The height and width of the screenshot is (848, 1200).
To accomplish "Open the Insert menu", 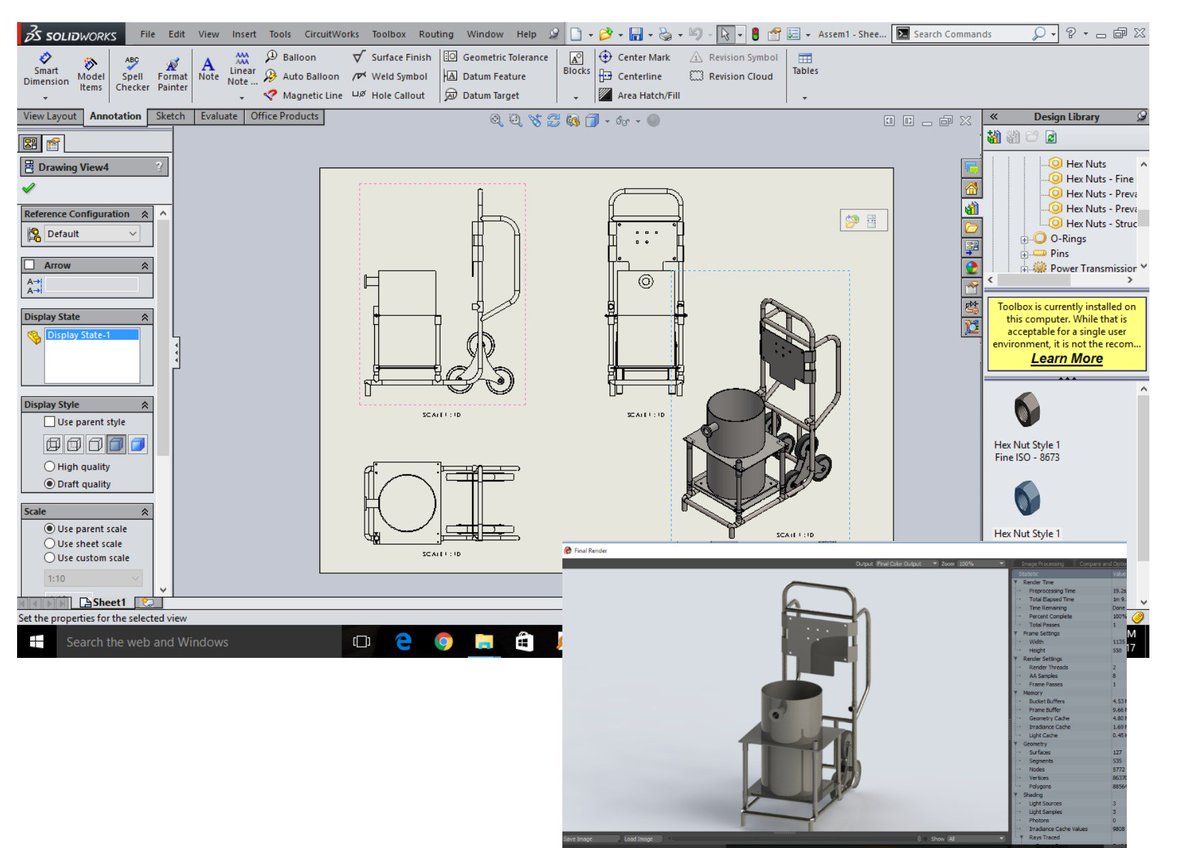I will (244, 34).
